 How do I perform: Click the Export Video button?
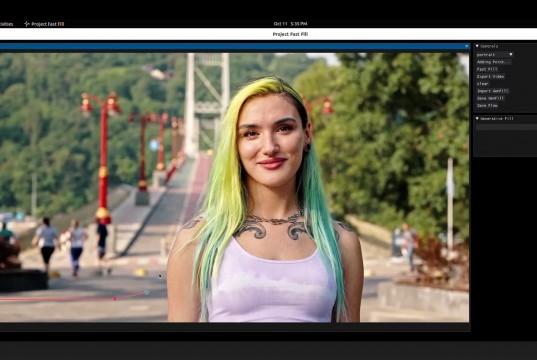[x=490, y=76]
